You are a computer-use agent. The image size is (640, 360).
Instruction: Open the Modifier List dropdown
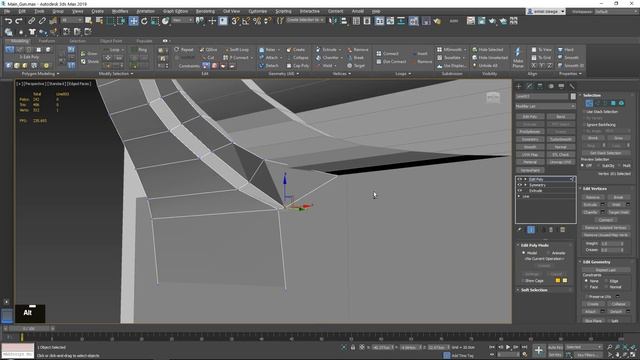(x=545, y=106)
